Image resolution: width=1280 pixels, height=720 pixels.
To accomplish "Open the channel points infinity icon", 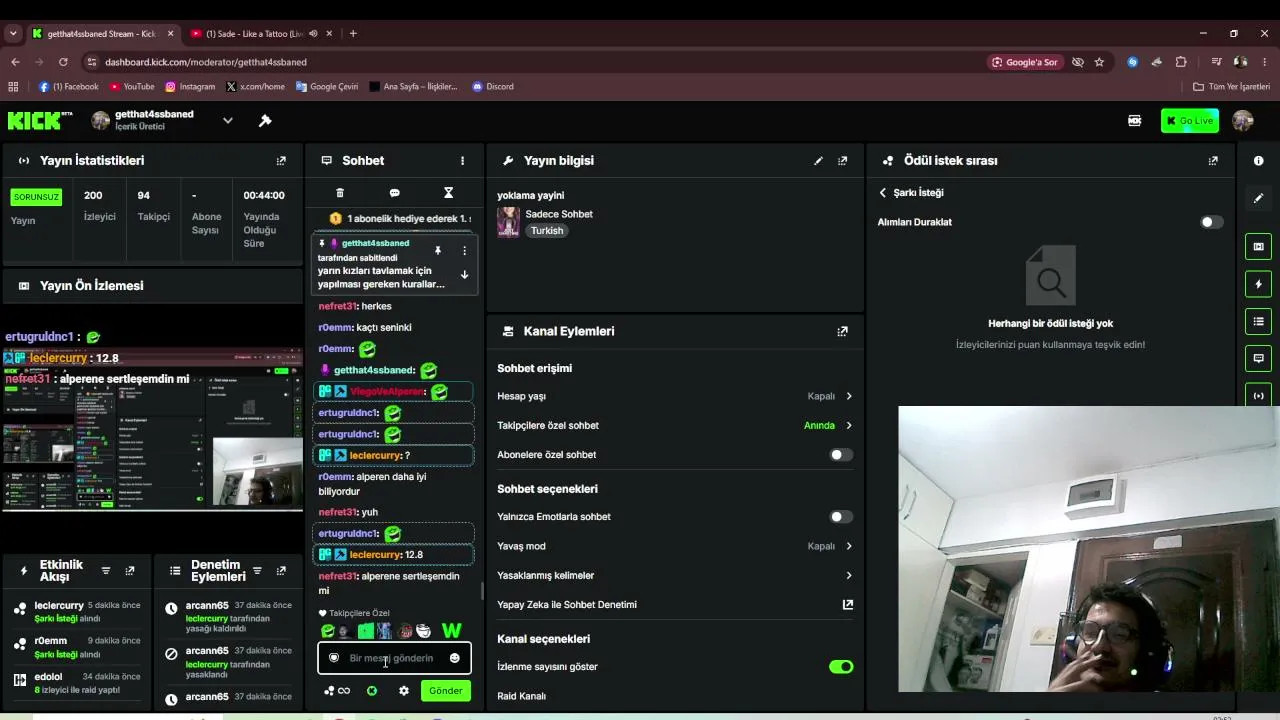I will (x=337, y=691).
